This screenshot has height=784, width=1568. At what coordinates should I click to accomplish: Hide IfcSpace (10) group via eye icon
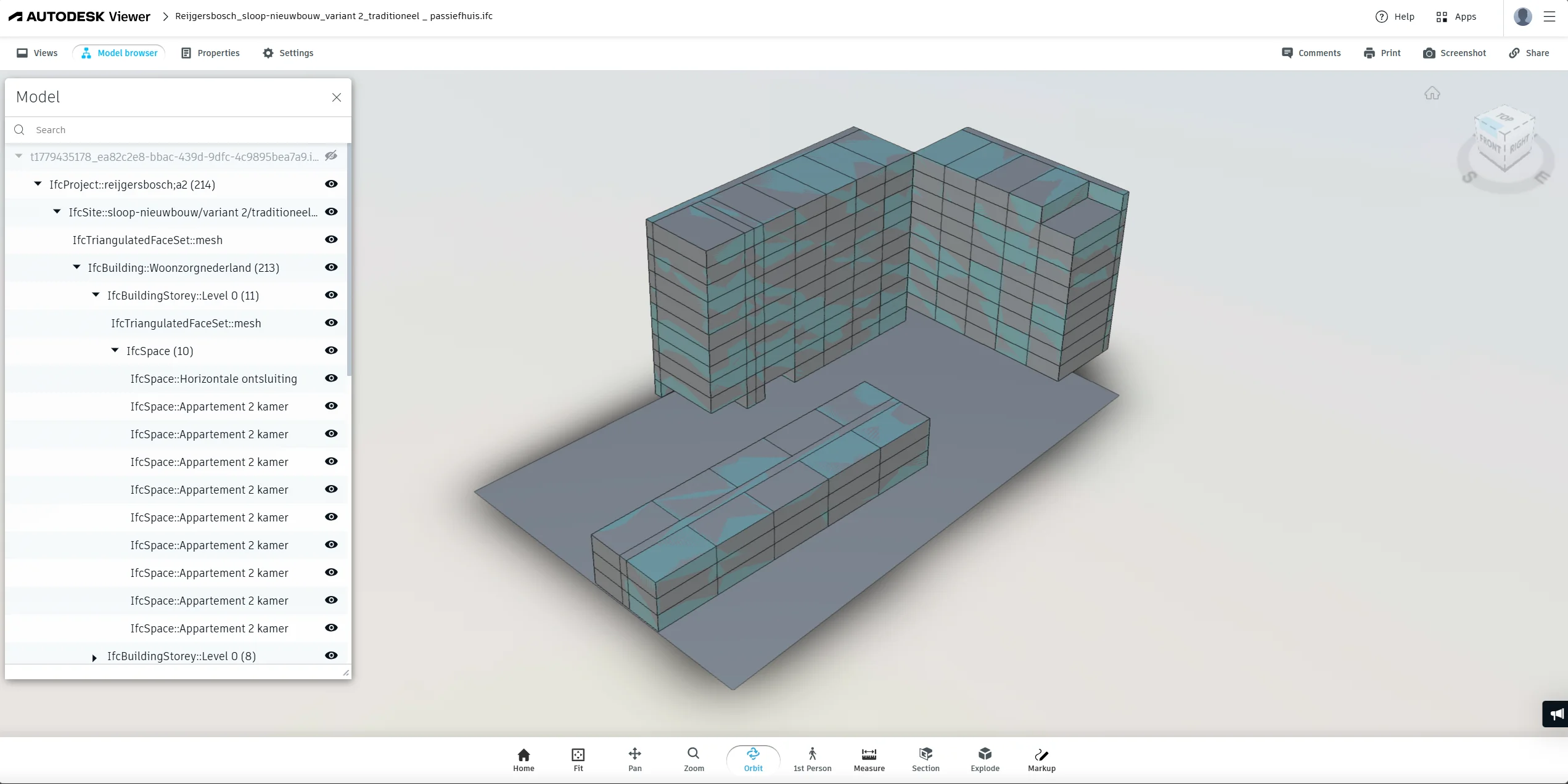click(x=331, y=350)
